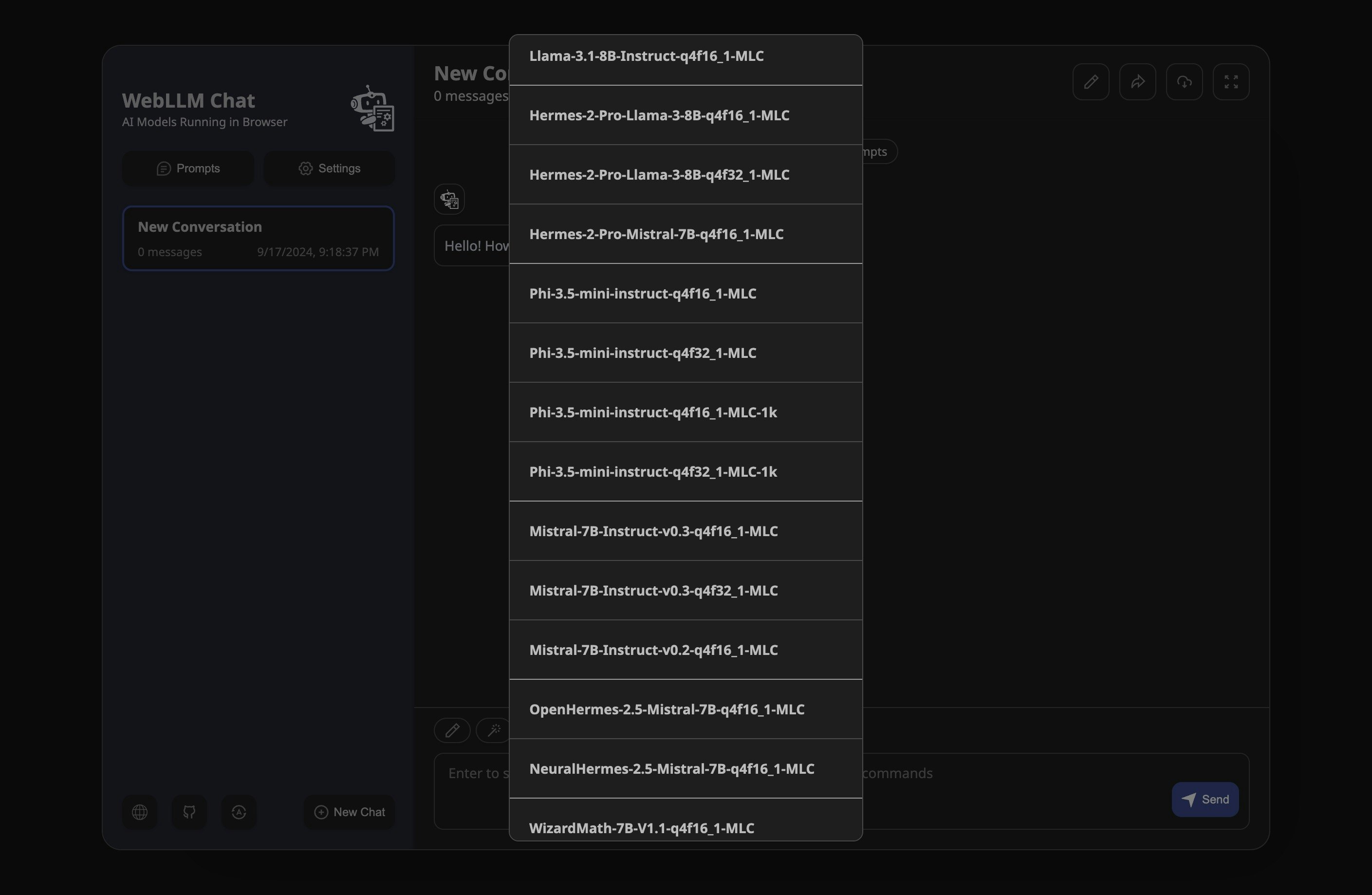Click the share arrow icon in header
The height and width of the screenshot is (895, 1372).
pyautogui.click(x=1137, y=82)
